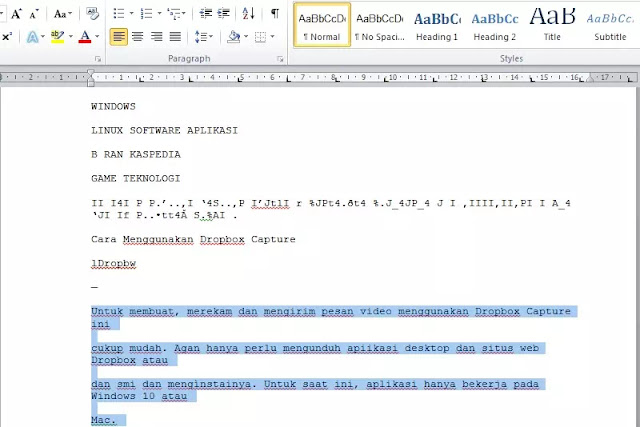Click the selected text 'cukup mudah'
640x427 pixels.
129,348
